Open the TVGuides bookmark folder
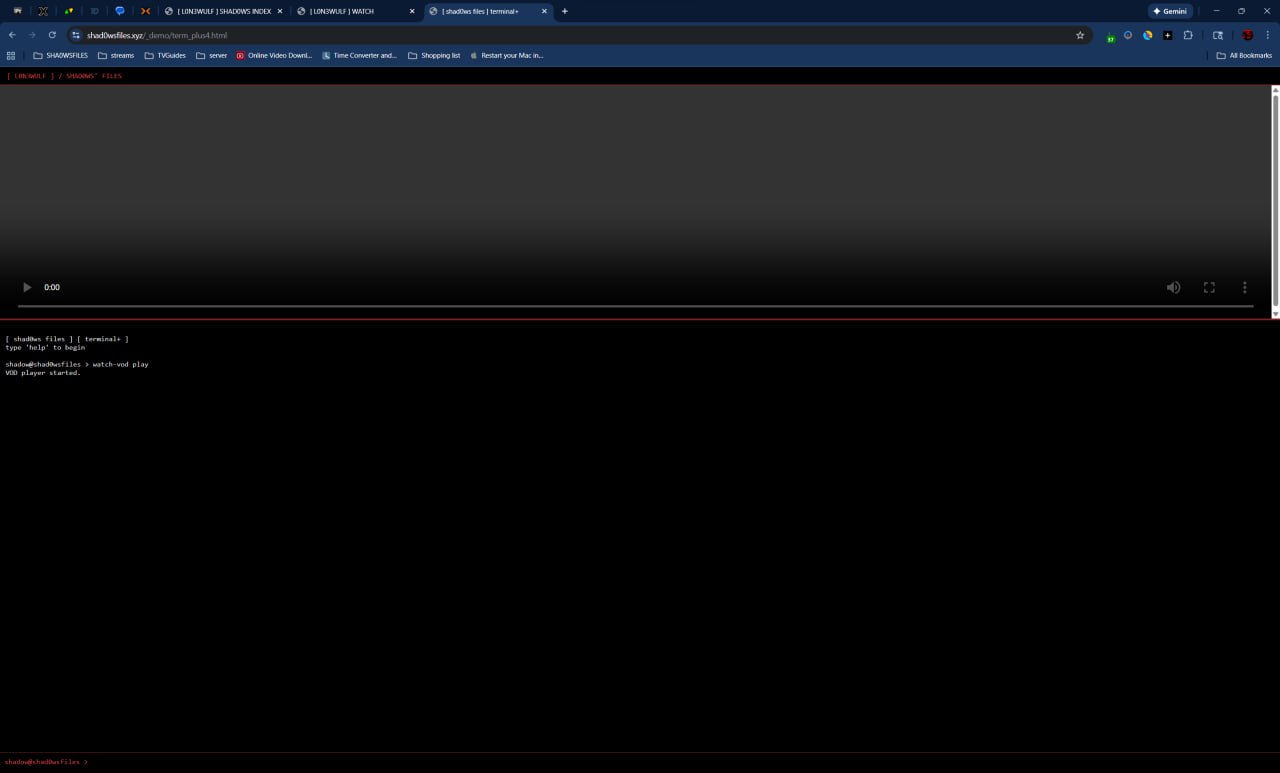Viewport: 1280px width, 773px height. click(165, 56)
